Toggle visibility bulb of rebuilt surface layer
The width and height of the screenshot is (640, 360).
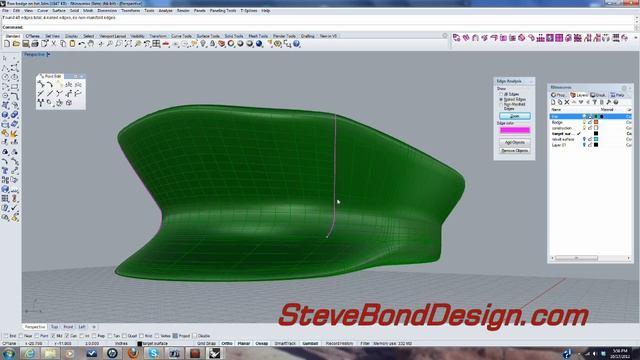[x=584, y=139]
